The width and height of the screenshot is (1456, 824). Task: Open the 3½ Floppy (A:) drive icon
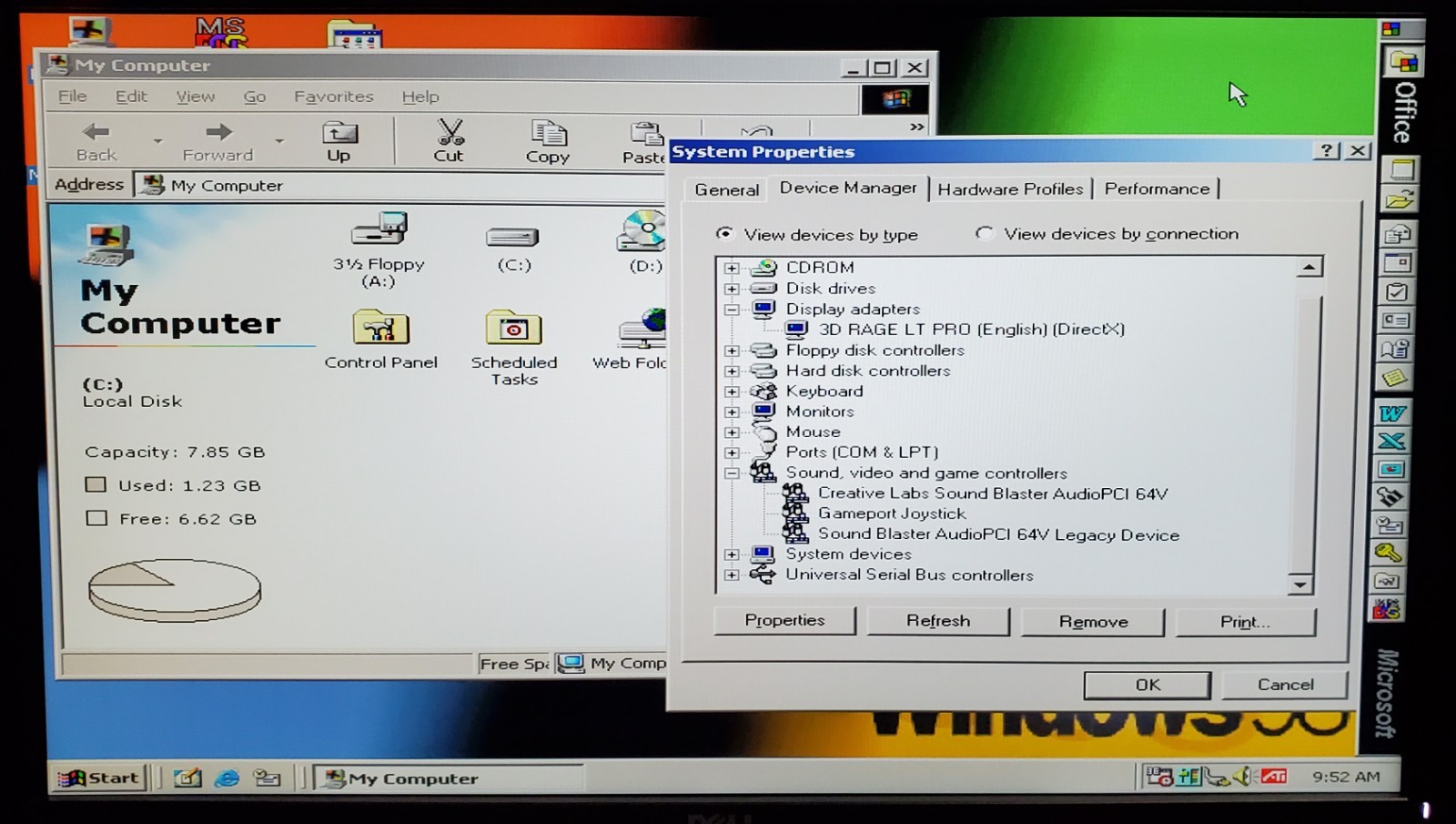point(379,230)
